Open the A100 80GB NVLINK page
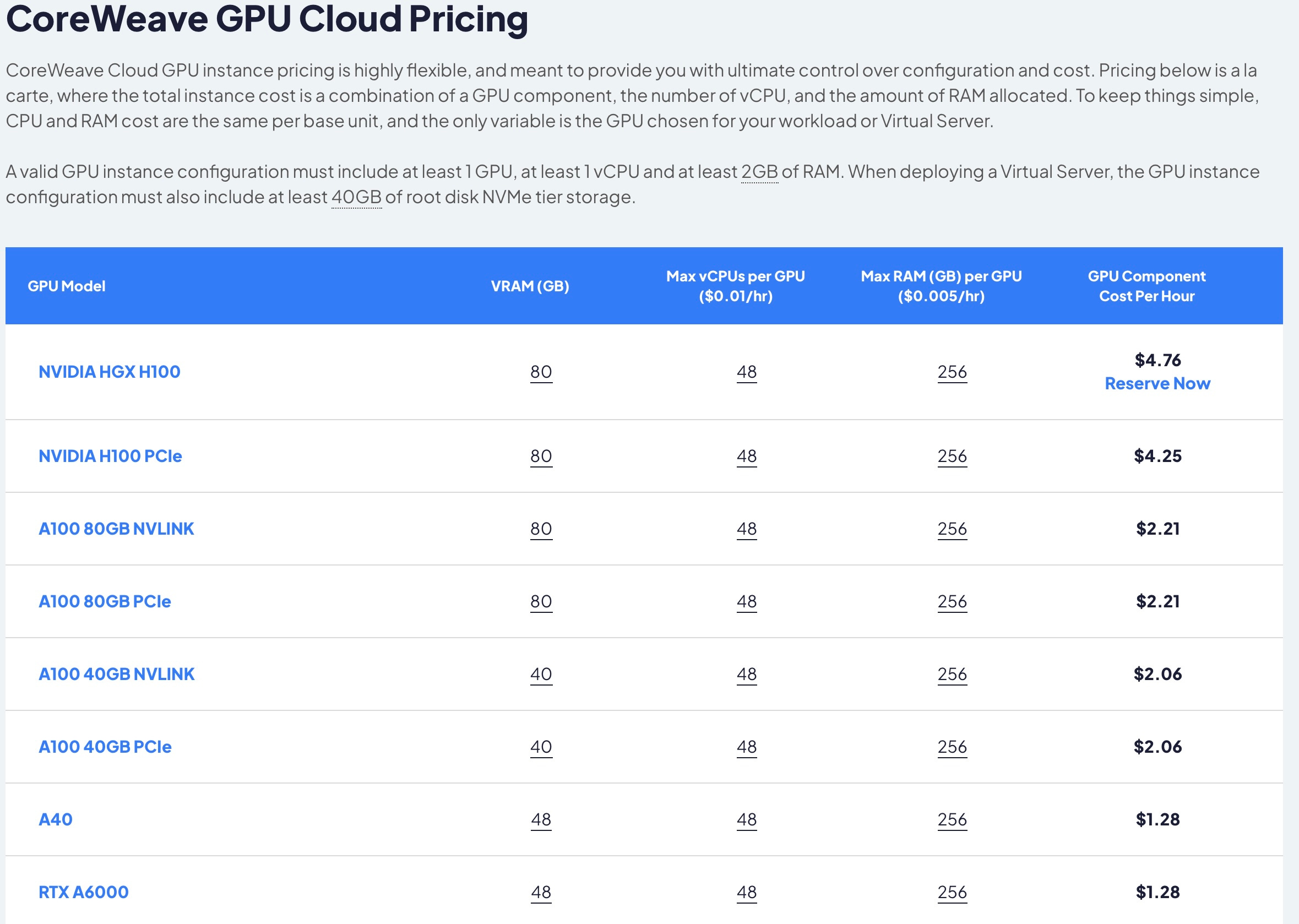The height and width of the screenshot is (924, 1299). click(x=116, y=529)
